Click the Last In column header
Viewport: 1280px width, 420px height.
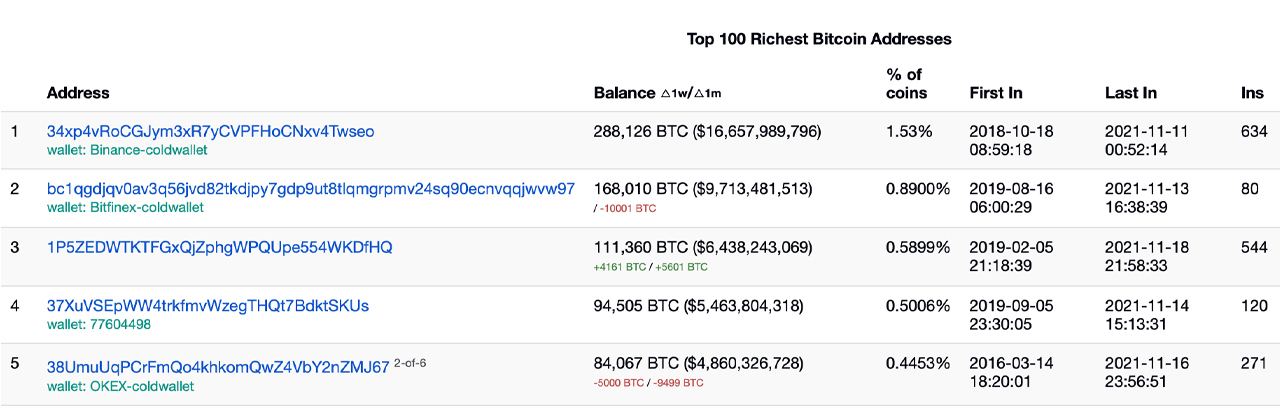1130,93
